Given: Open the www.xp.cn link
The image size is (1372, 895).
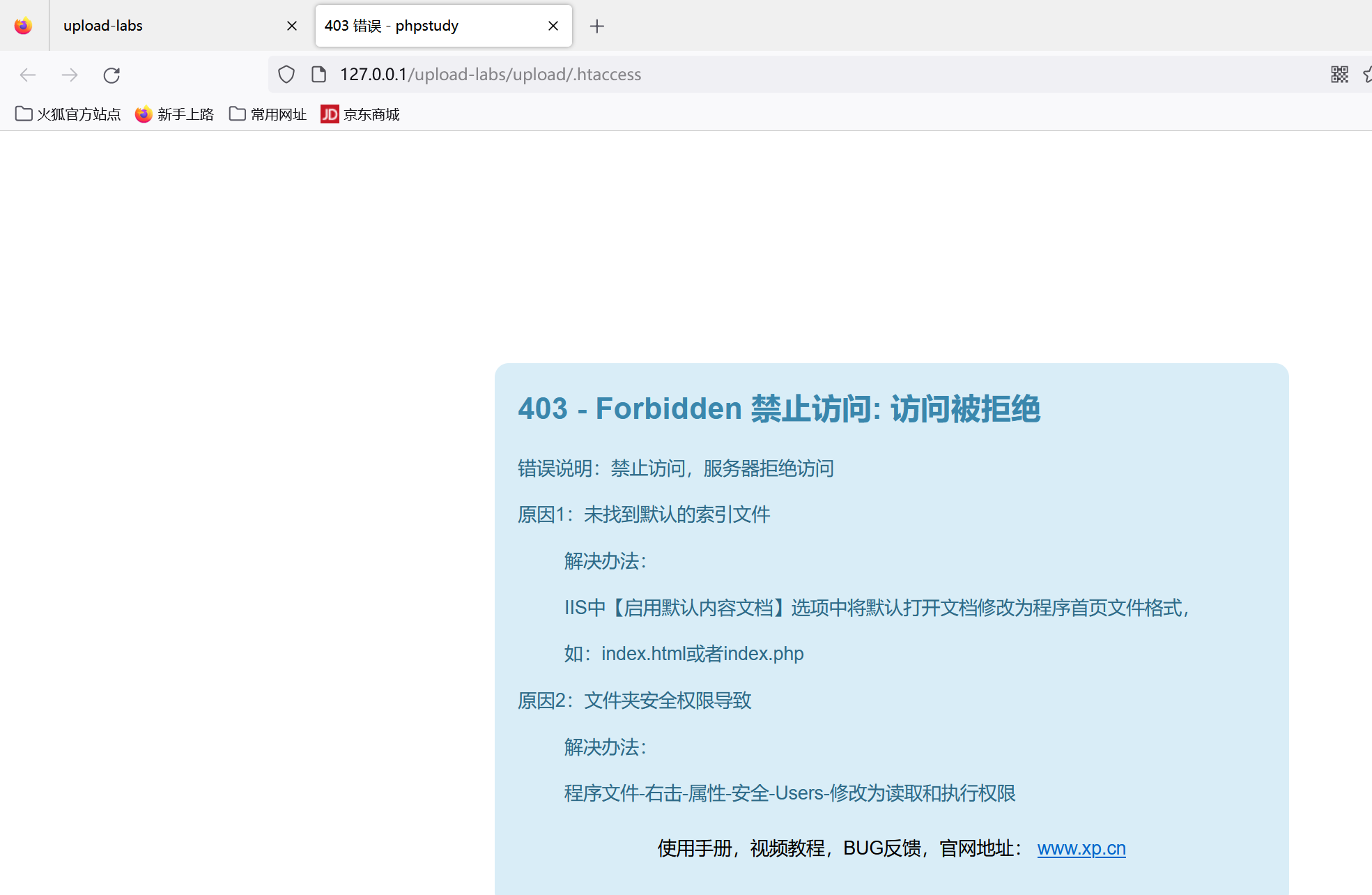Looking at the screenshot, I should pyautogui.click(x=1081, y=848).
